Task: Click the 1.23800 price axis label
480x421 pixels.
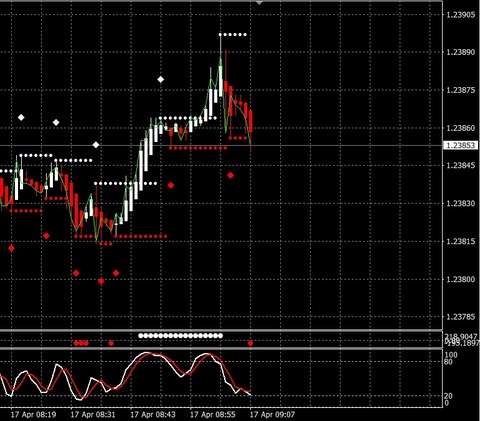Action: 461,279
